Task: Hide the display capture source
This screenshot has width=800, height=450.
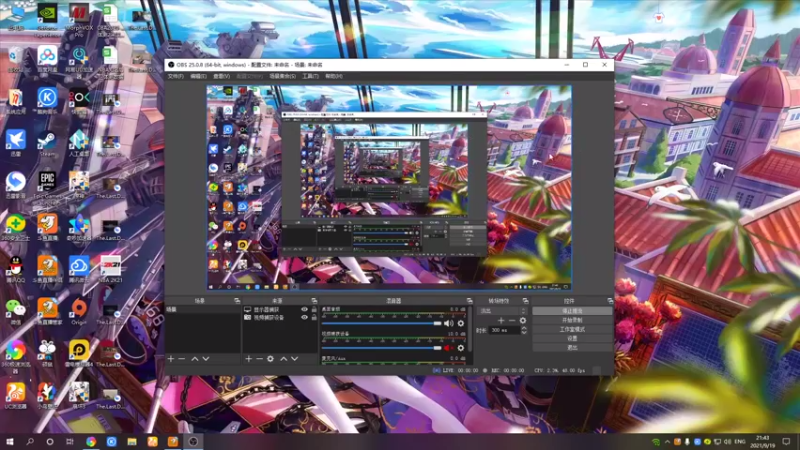Action: 305,310
